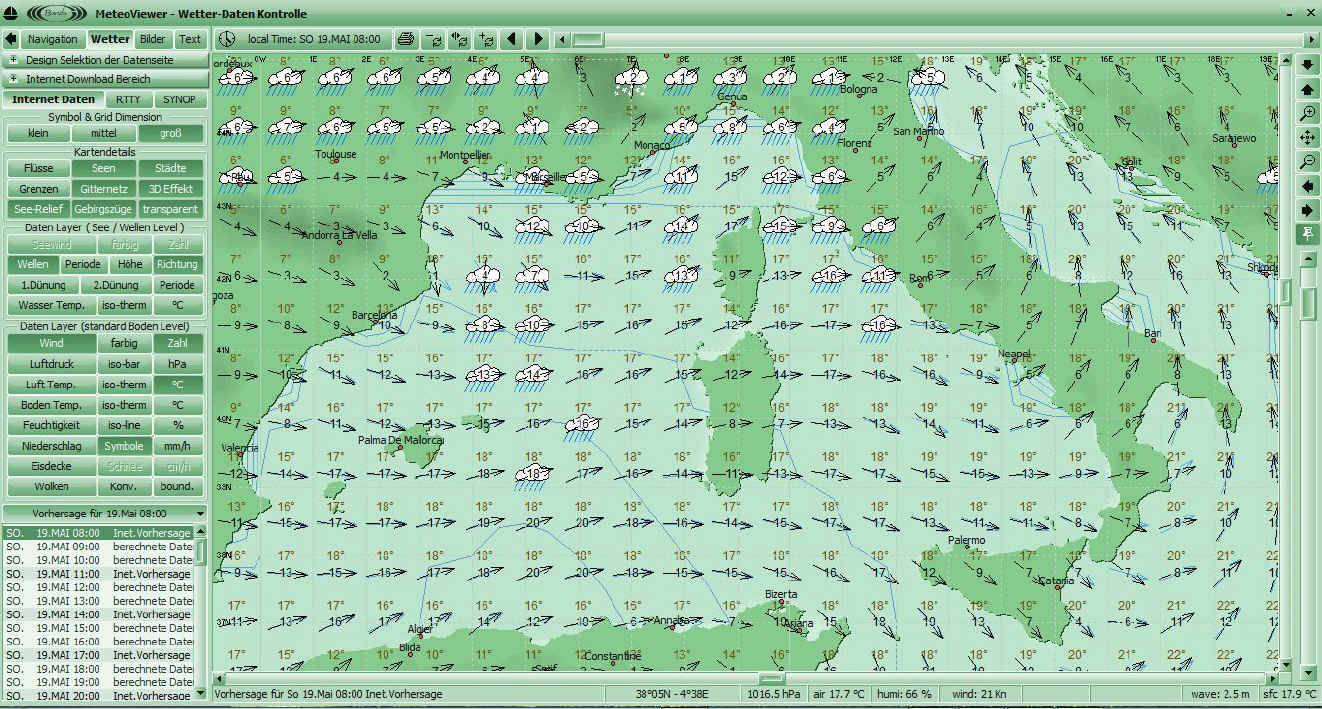The width and height of the screenshot is (1322, 709).
Task: Click the time slider left arrow
Action: pyautogui.click(x=562, y=39)
